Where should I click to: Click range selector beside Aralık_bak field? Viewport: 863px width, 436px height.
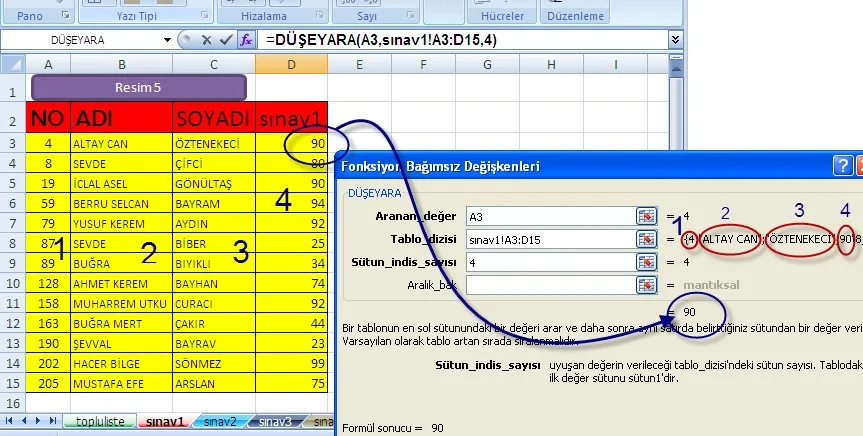(x=646, y=285)
